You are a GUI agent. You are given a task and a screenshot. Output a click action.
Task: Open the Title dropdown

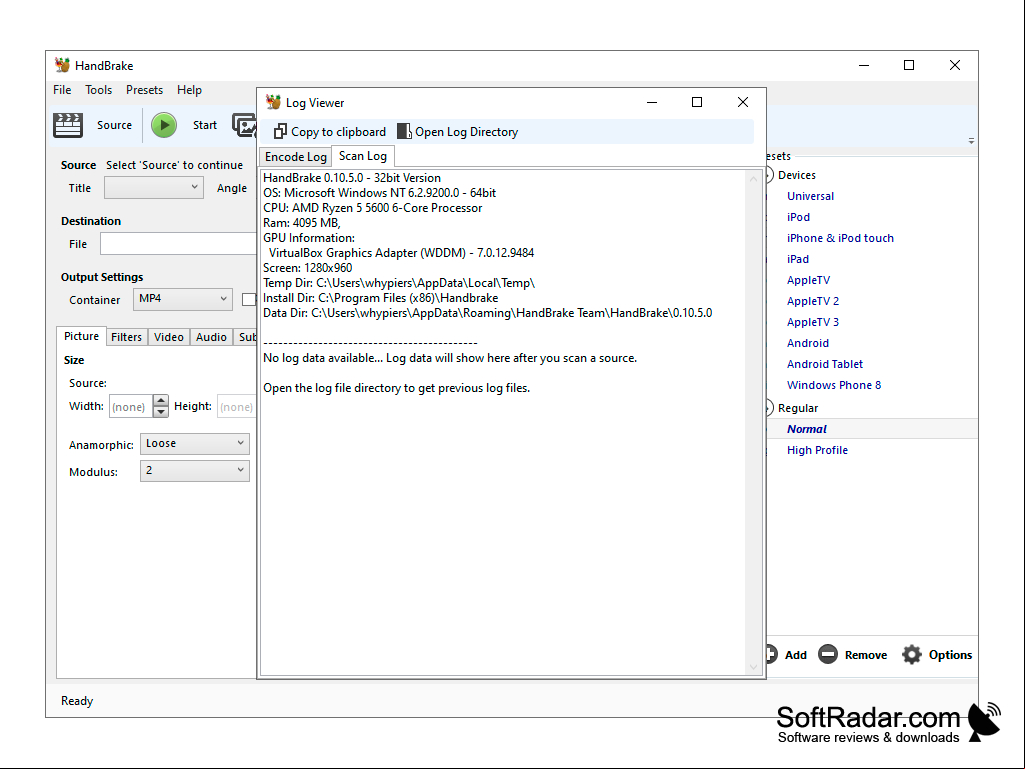click(x=154, y=188)
